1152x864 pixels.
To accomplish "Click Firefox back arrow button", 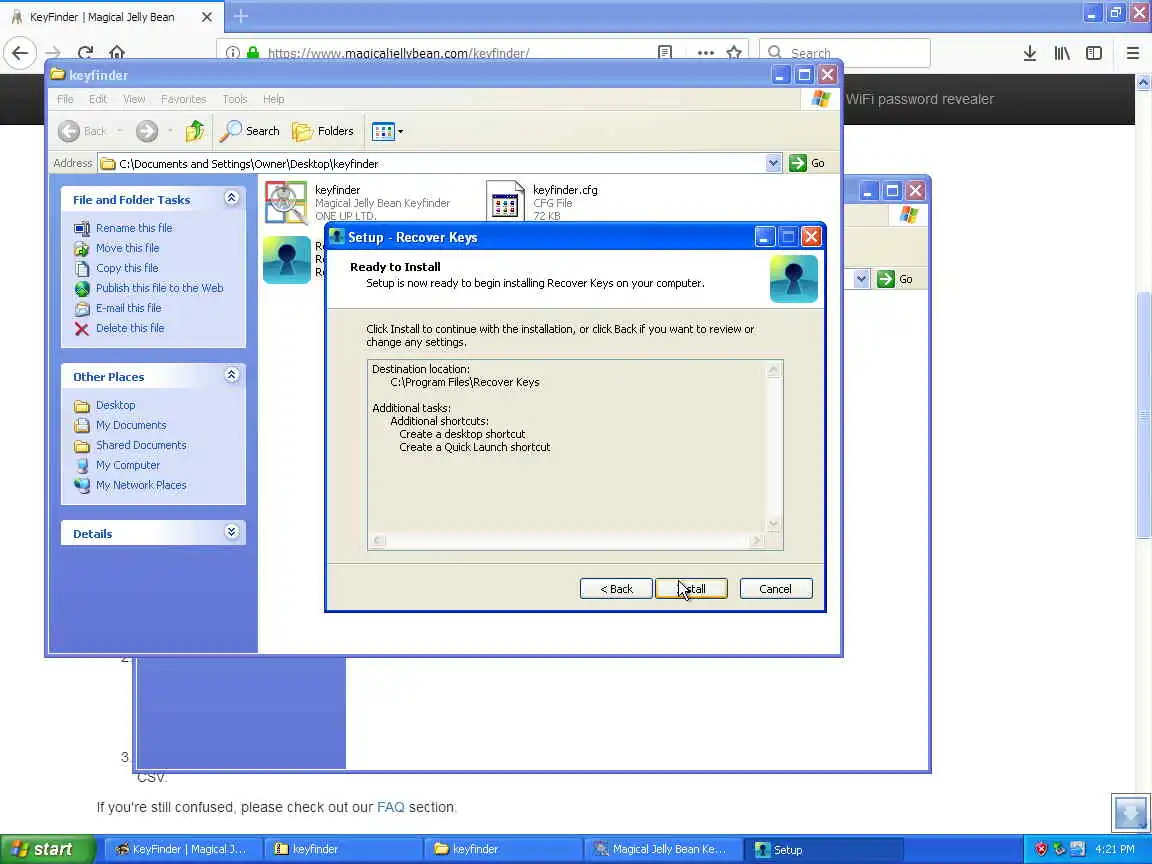I will click(20, 53).
